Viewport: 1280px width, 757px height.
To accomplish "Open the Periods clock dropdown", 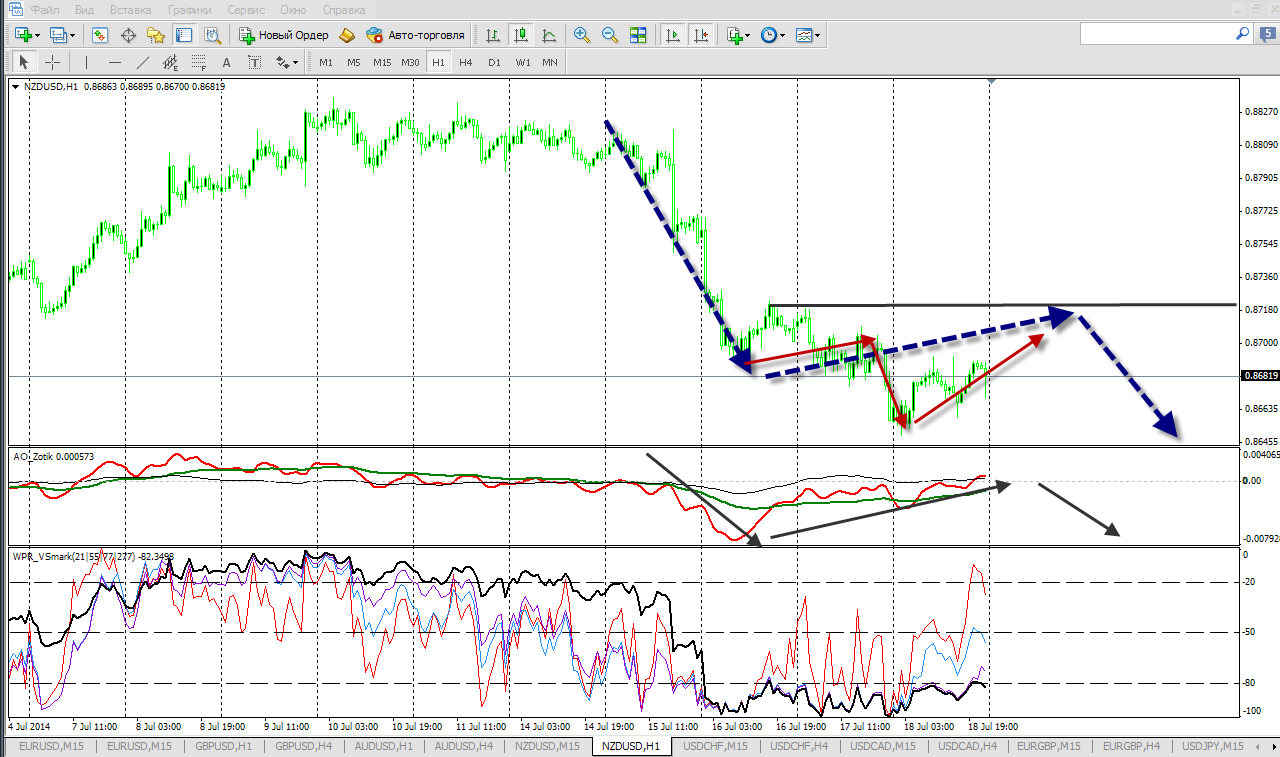I will pos(772,35).
